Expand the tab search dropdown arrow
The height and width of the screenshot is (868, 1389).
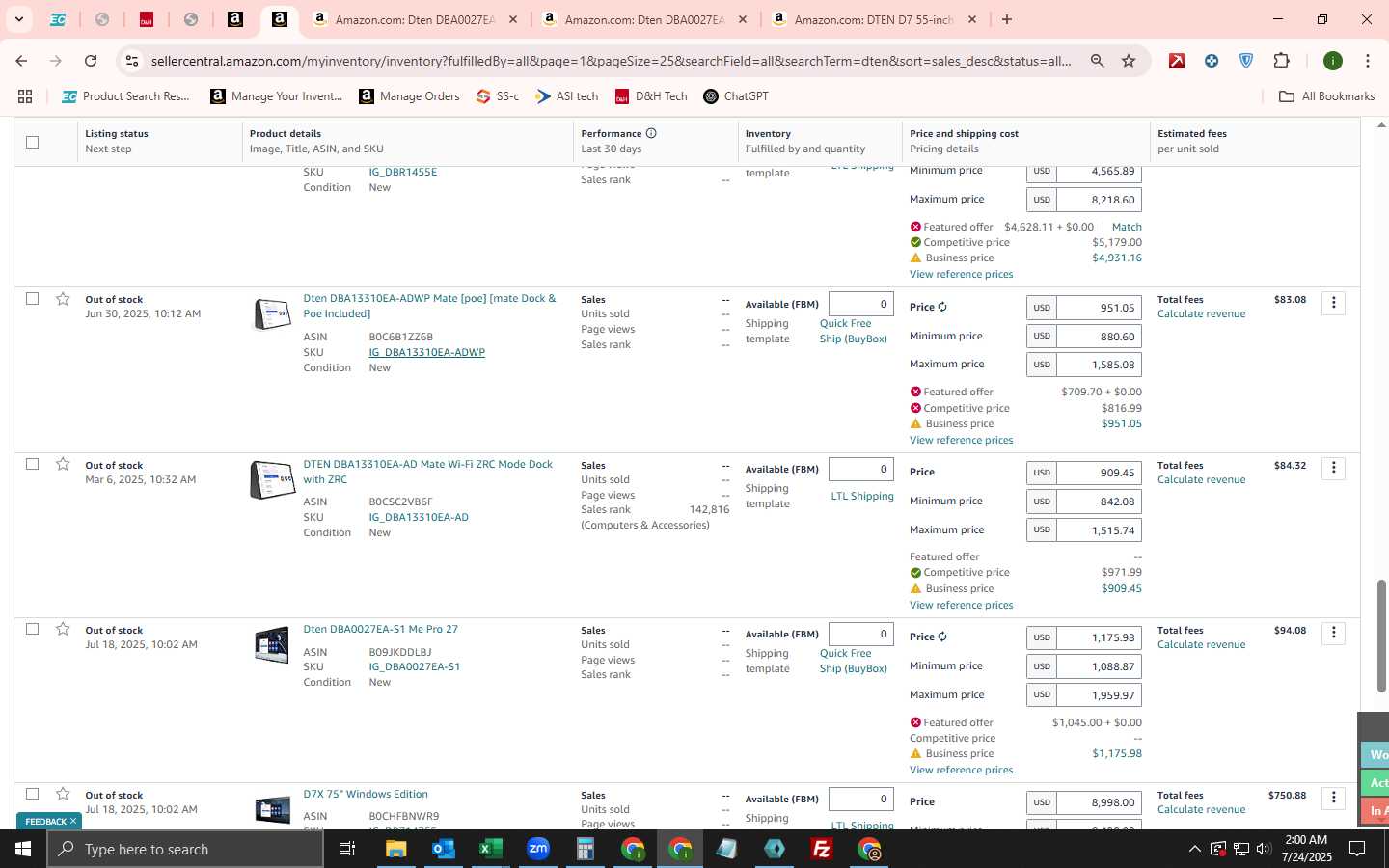18,19
